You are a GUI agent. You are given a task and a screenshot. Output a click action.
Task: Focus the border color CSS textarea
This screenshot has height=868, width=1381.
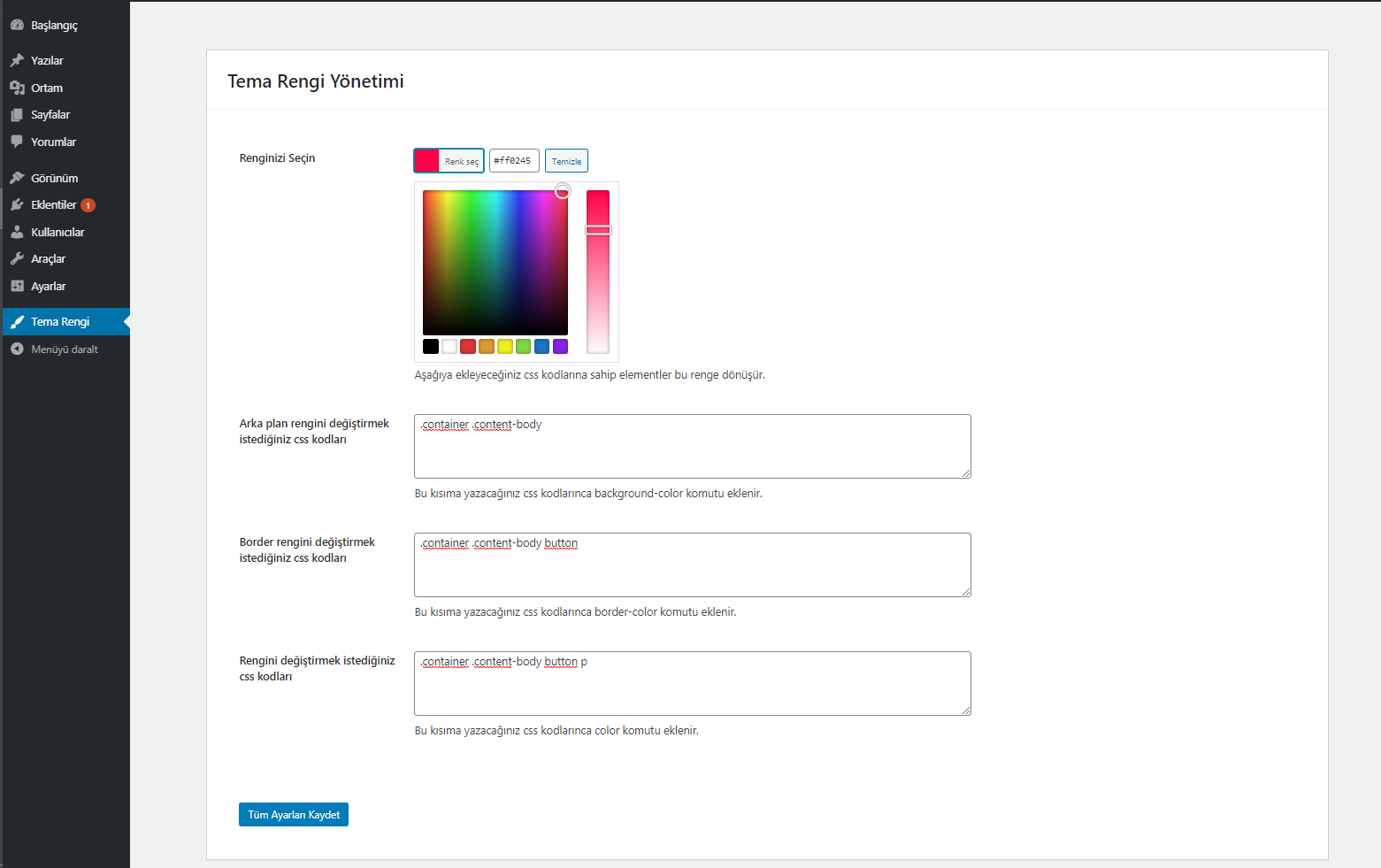[693, 565]
